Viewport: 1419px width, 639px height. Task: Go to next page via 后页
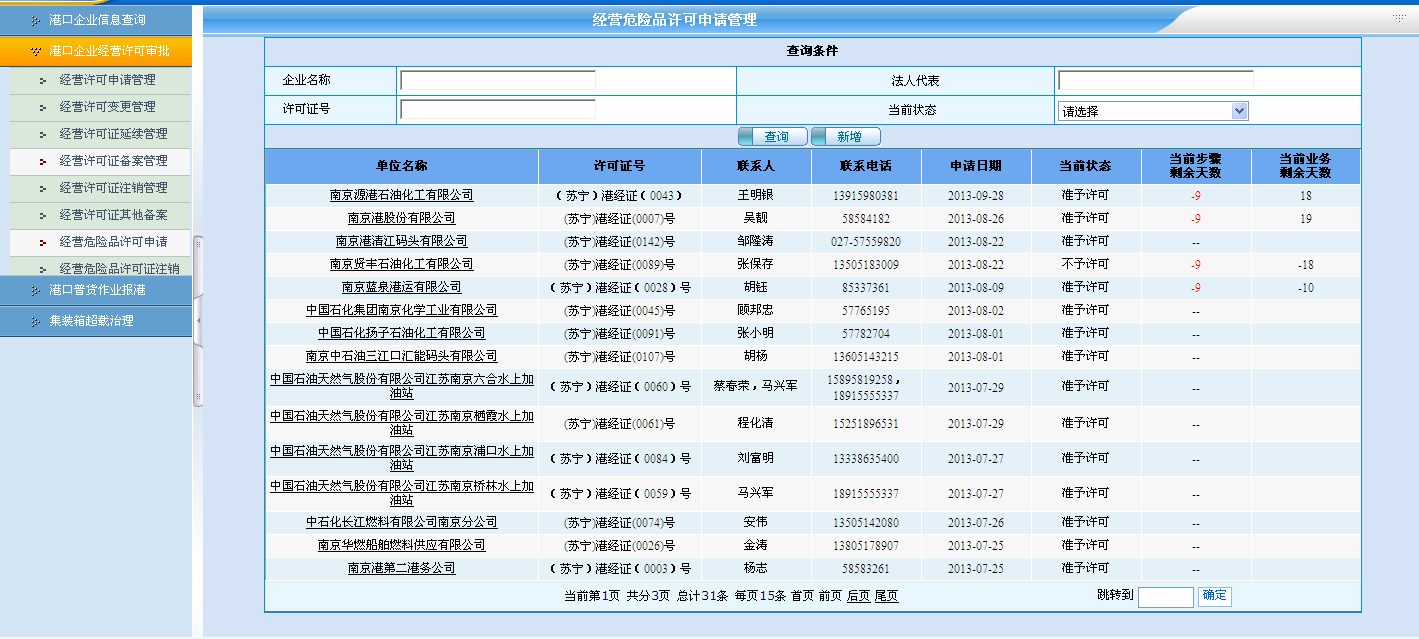point(858,596)
